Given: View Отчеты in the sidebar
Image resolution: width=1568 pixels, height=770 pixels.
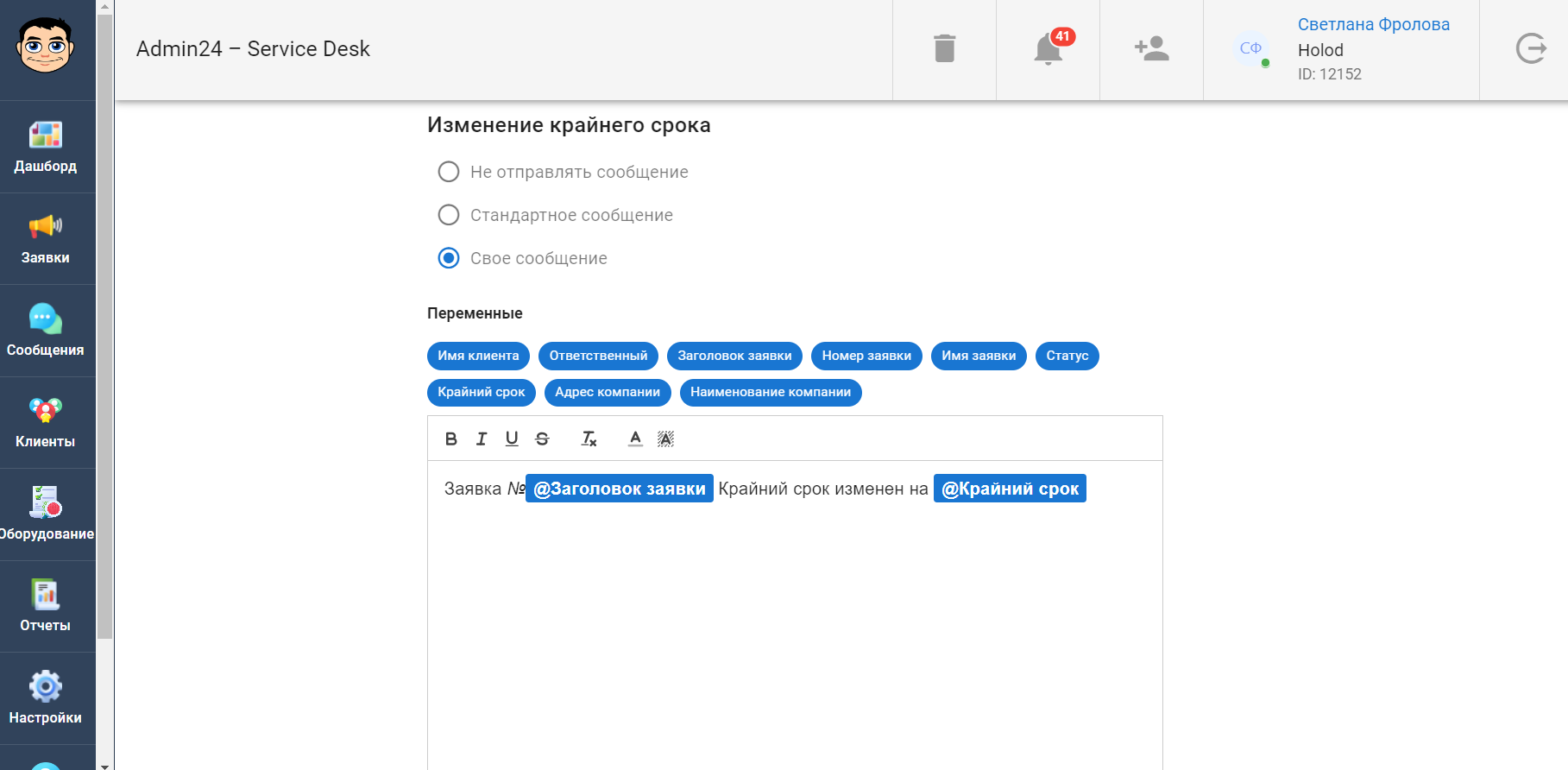Looking at the screenshot, I should point(47,607).
